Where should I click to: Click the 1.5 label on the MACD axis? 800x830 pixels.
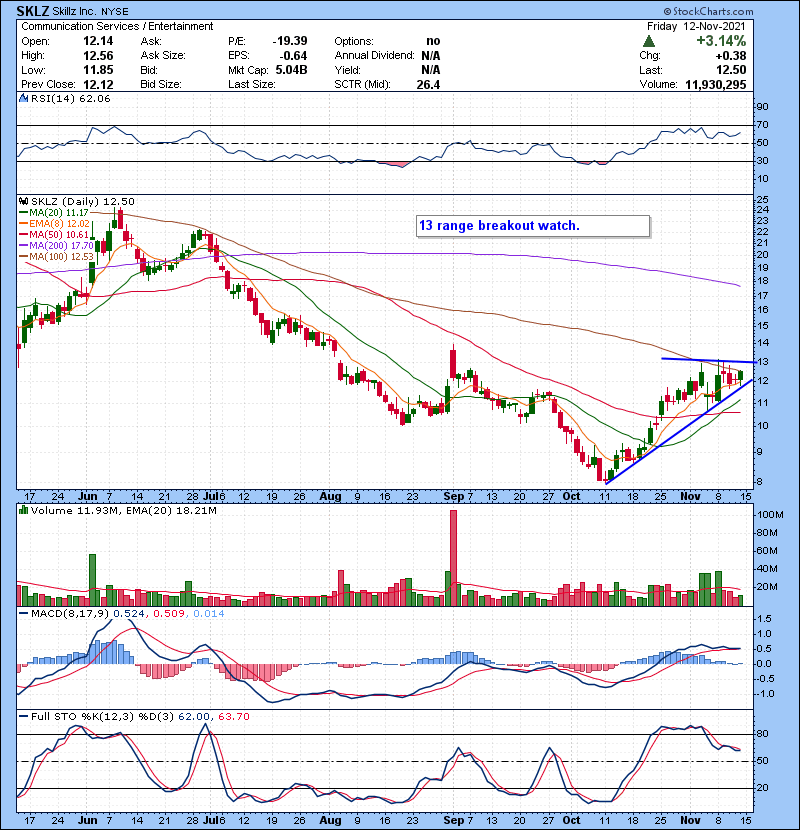765,619
